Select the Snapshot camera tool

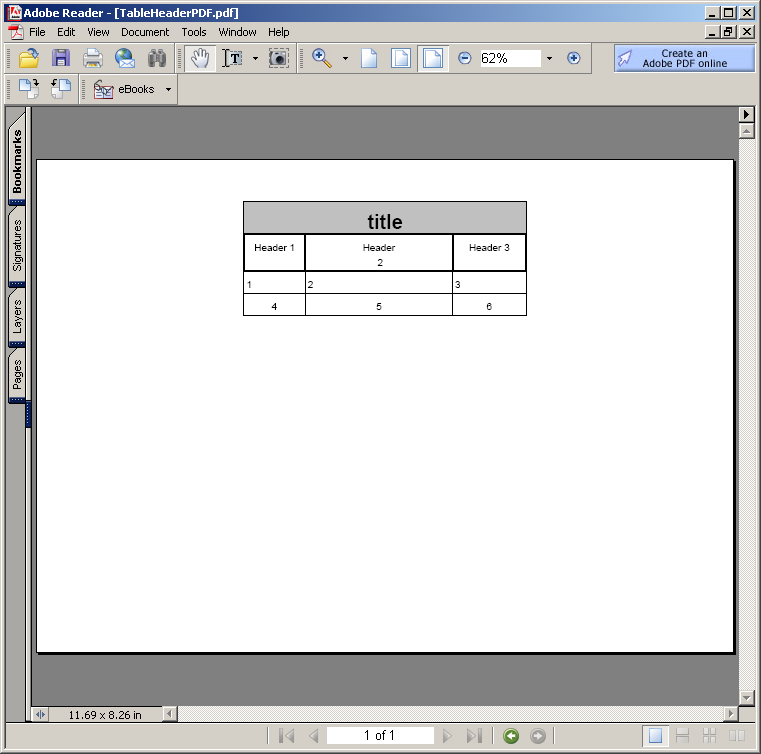click(x=279, y=58)
